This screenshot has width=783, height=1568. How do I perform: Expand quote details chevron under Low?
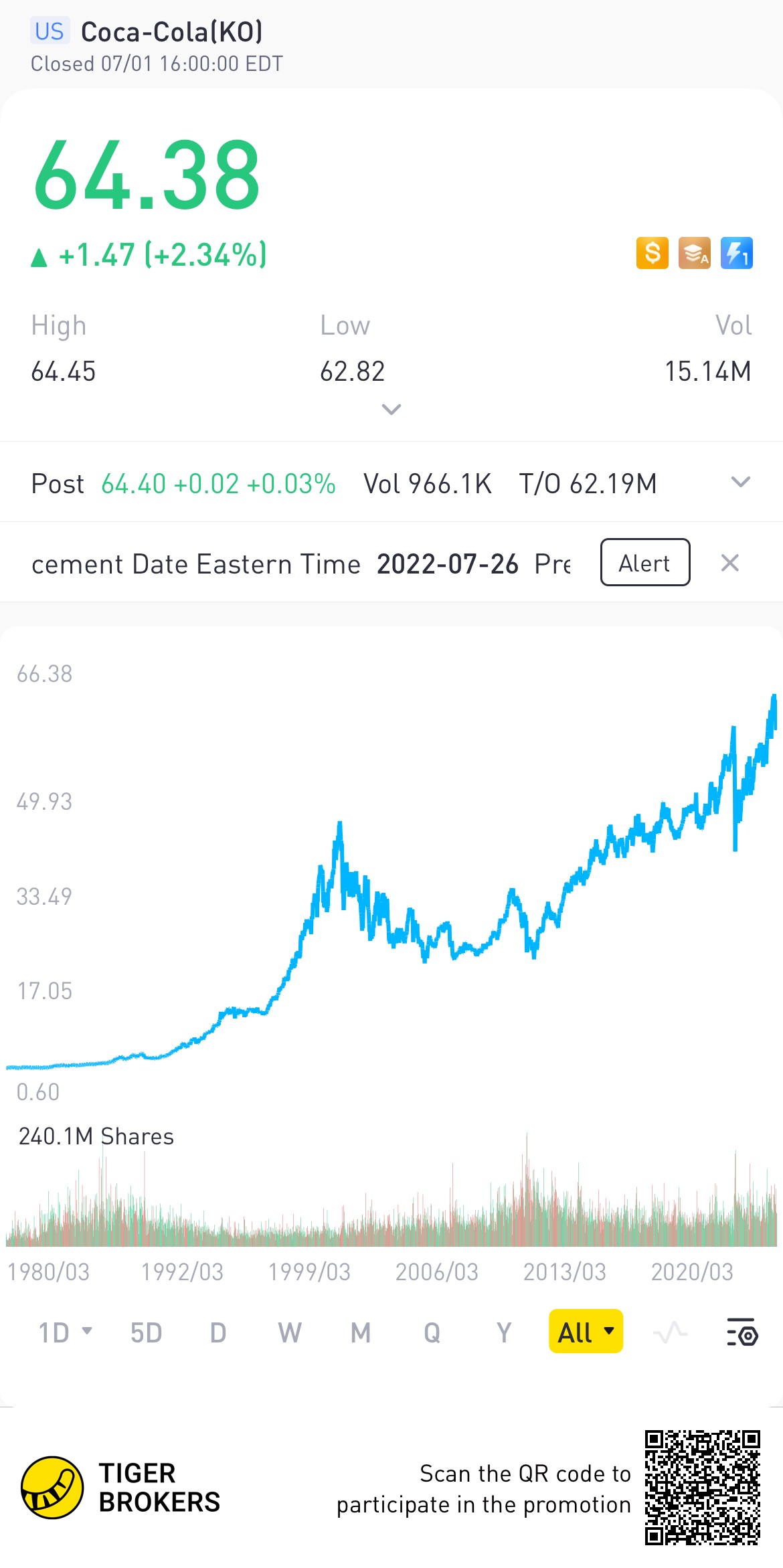(391, 409)
